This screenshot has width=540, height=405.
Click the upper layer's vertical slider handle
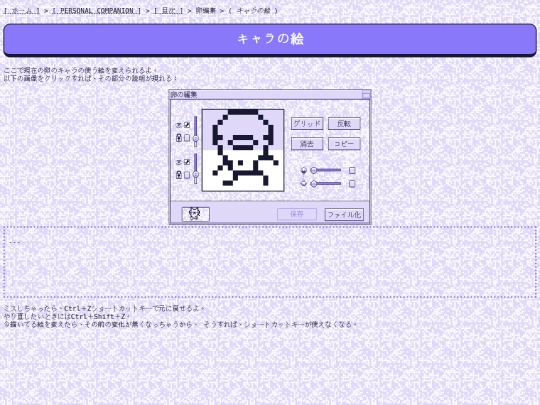196,139
